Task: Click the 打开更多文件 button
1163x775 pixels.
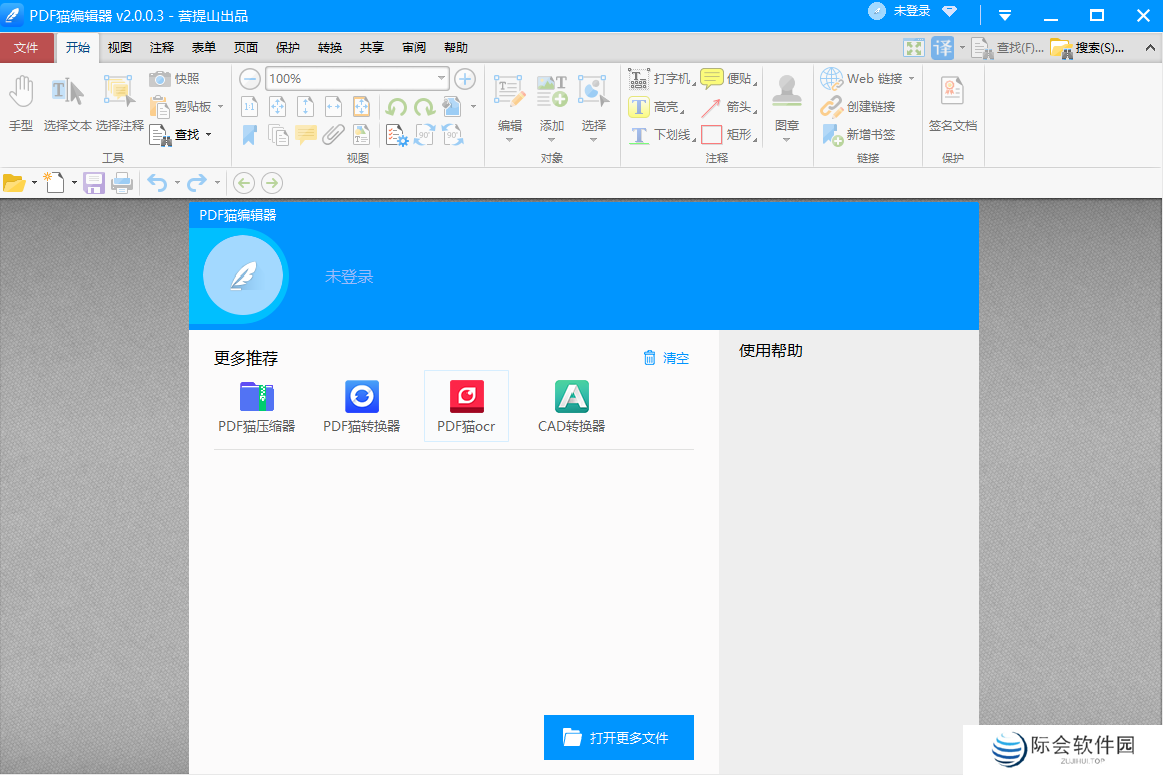Action: (618, 737)
